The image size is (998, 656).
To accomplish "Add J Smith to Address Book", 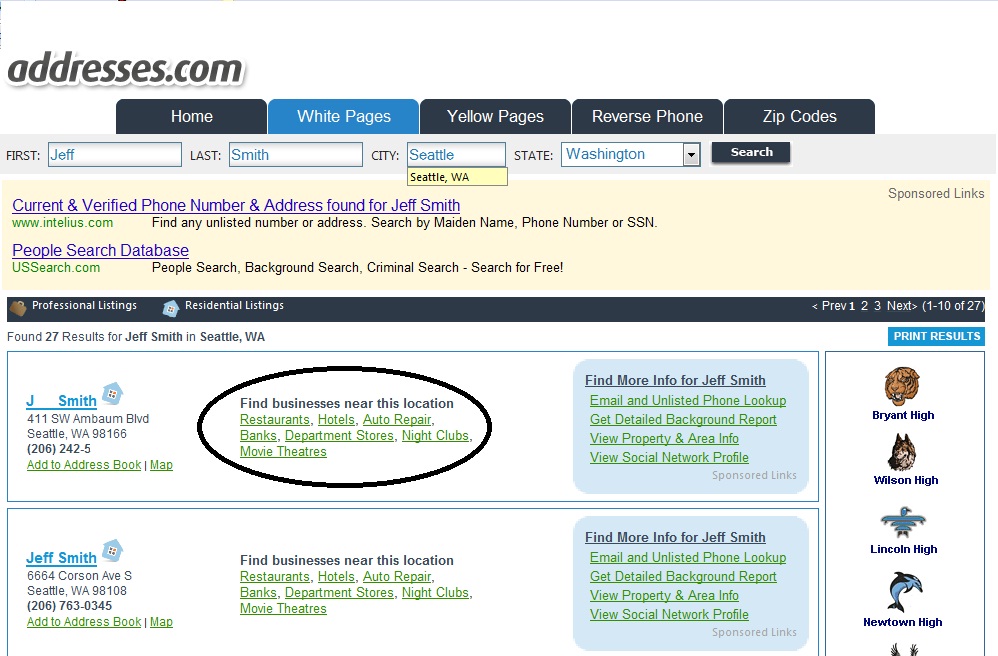I will click(84, 465).
